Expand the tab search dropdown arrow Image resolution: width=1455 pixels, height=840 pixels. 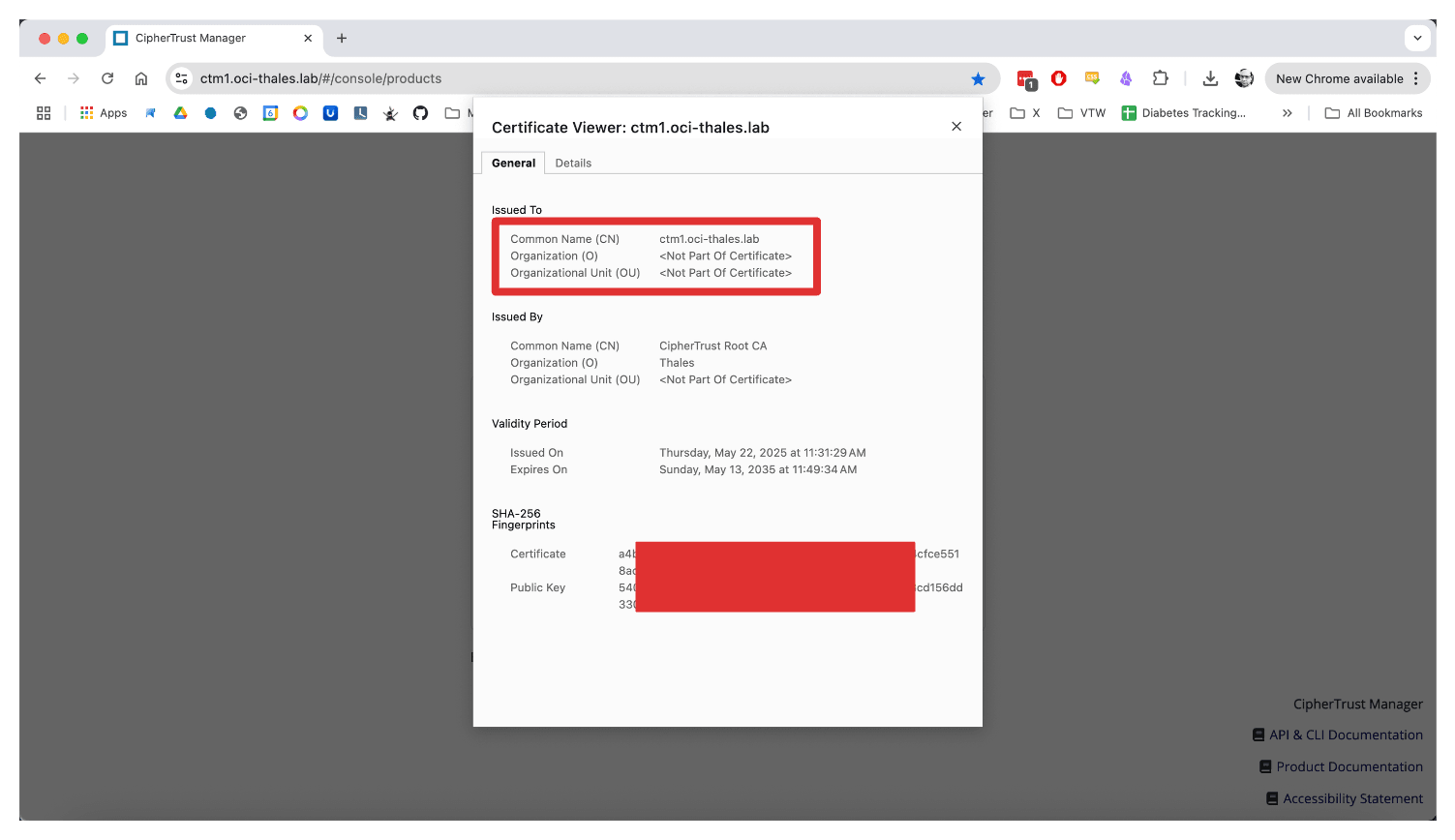click(x=1417, y=39)
